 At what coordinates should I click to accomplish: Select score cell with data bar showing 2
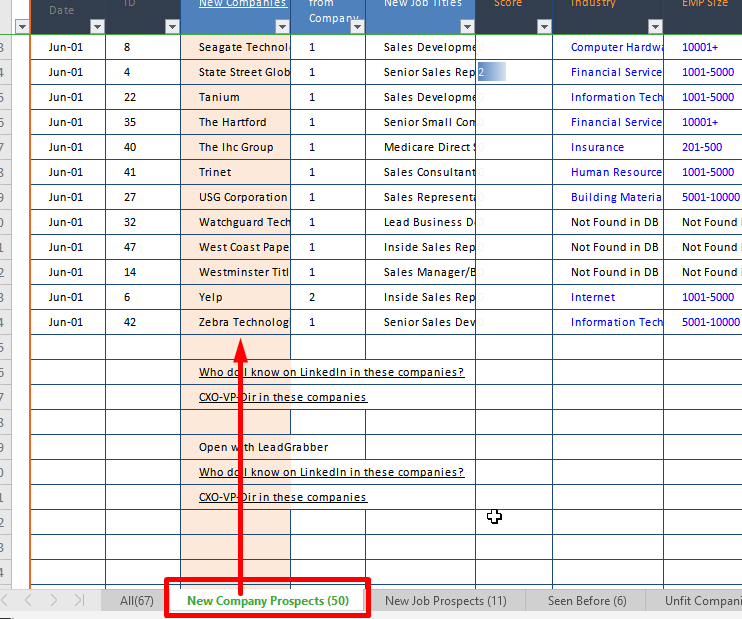[514, 72]
